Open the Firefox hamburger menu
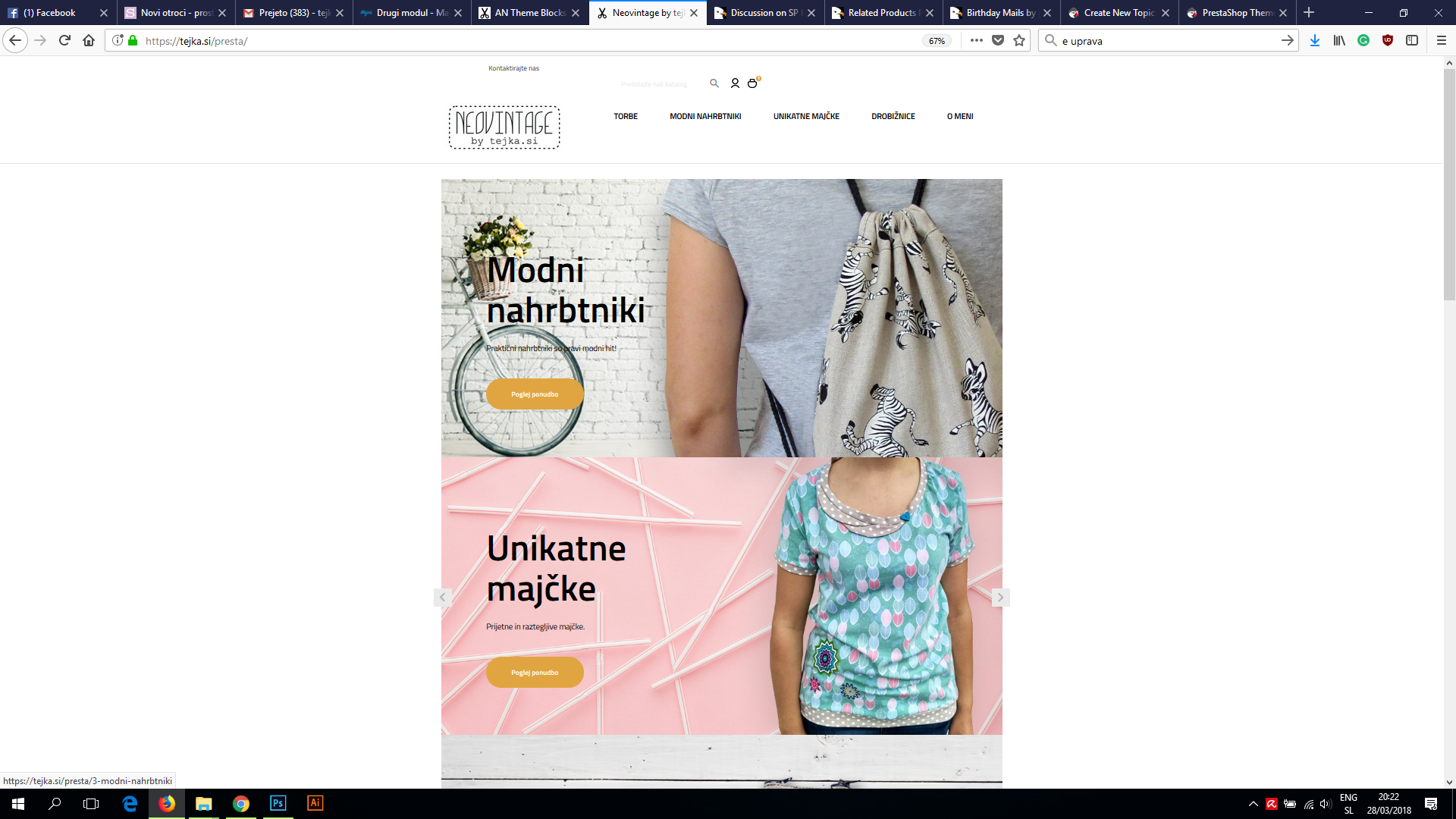This screenshot has height=819, width=1456. click(1442, 41)
